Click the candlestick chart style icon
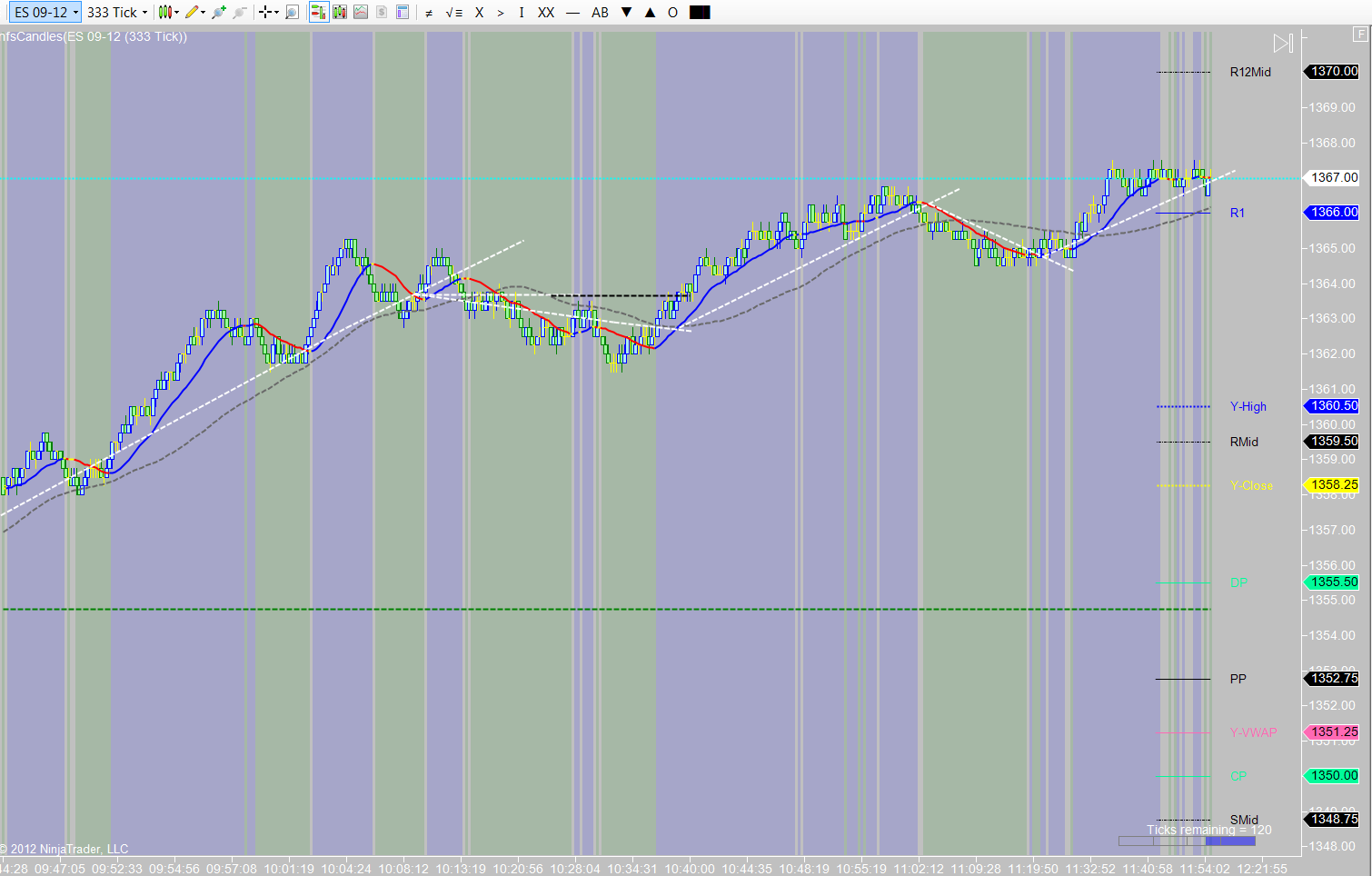The image size is (1372, 876). (x=164, y=13)
